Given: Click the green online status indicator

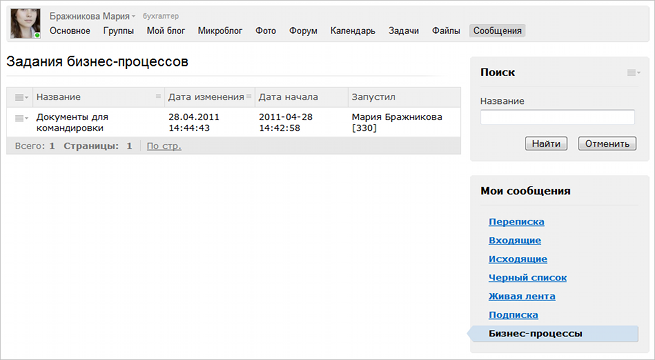Looking at the screenshot, I should 37,35.
